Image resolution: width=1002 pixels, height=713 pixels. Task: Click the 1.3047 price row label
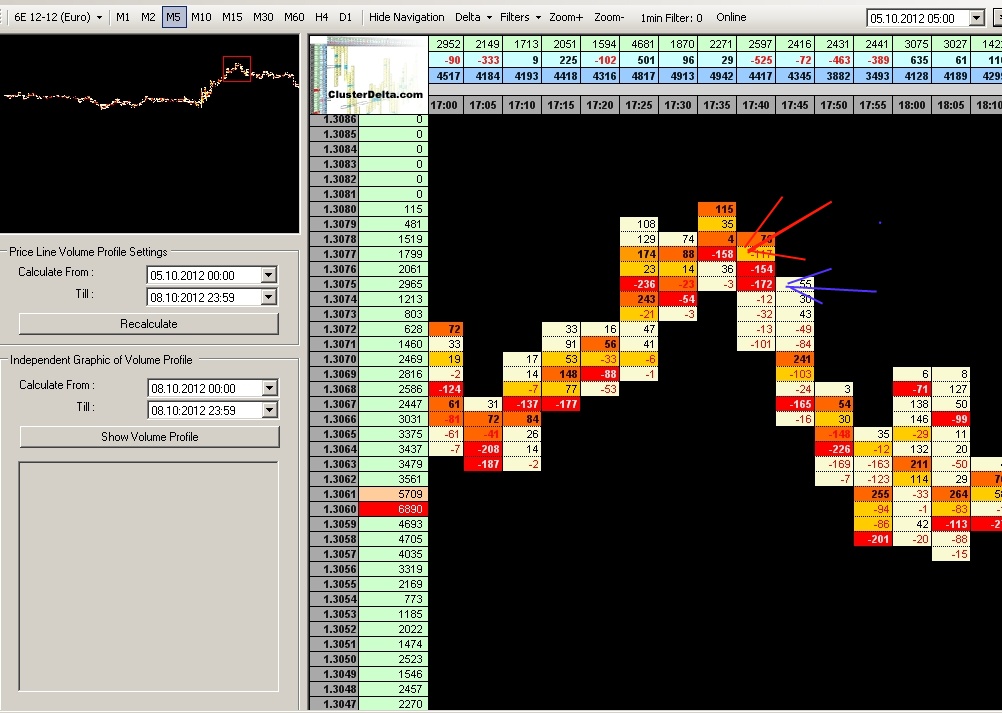coord(334,704)
